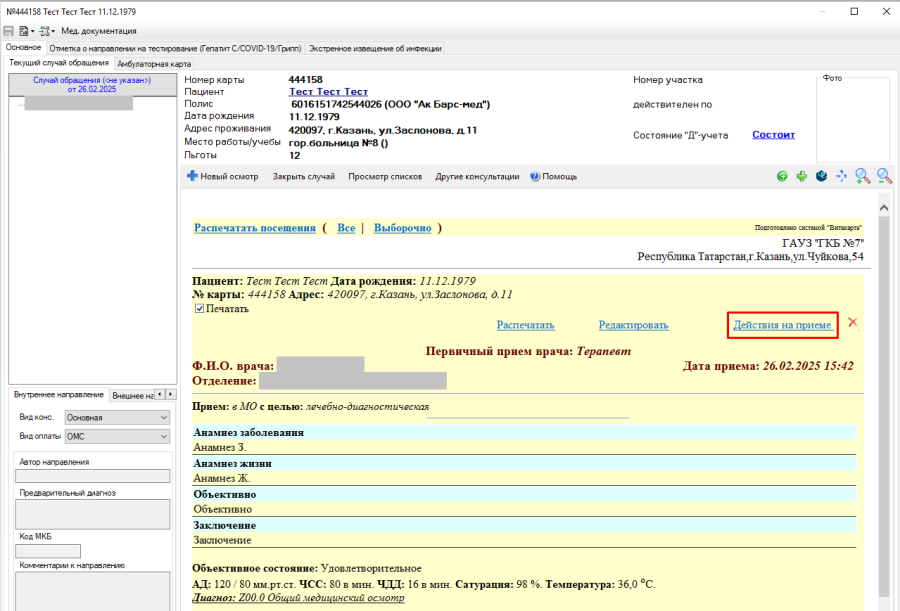
Task: Open the Вид конс. dropdown
Action: (117, 418)
